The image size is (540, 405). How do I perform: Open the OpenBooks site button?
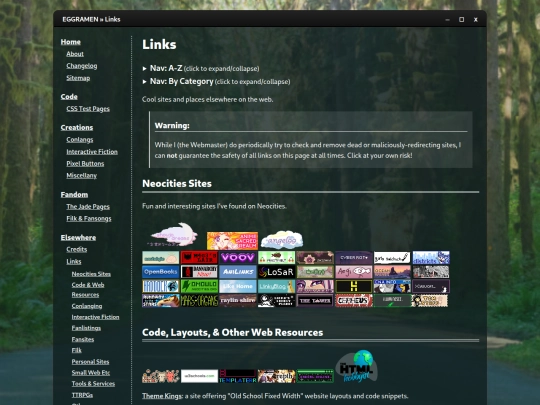(160, 272)
